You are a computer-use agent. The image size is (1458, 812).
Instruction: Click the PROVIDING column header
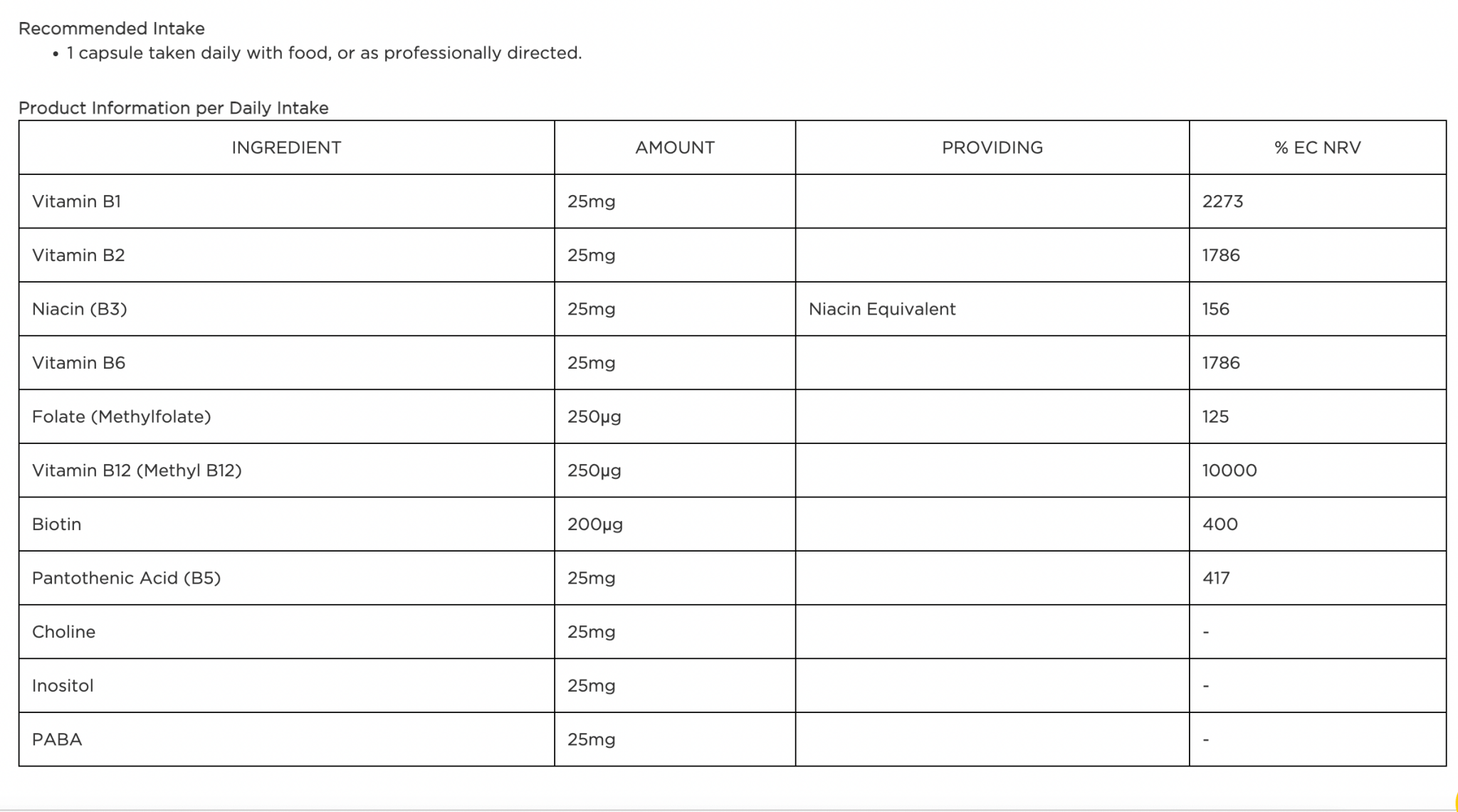pos(992,147)
